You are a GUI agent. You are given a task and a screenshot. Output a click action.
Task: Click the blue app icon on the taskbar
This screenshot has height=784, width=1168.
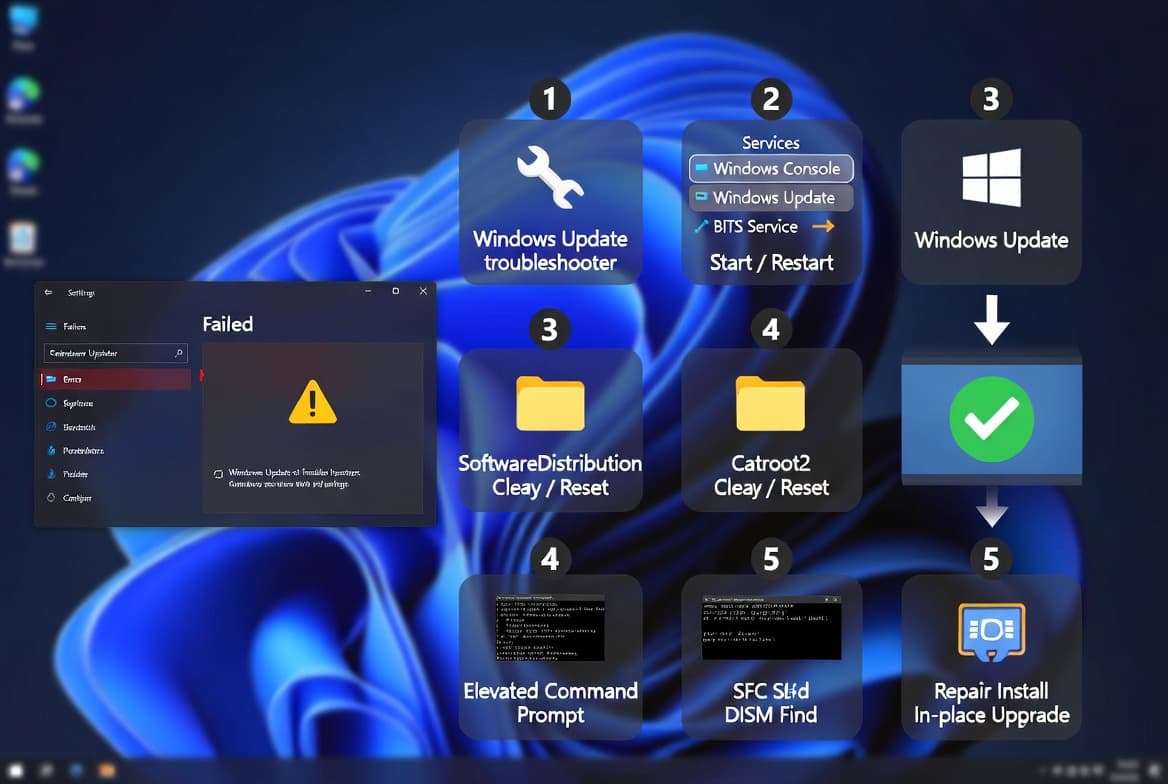point(76,771)
